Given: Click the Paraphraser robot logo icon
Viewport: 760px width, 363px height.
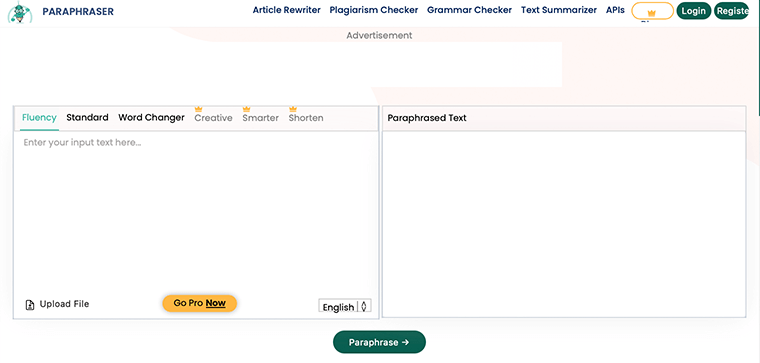Looking at the screenshot, I should click(20, 12).
